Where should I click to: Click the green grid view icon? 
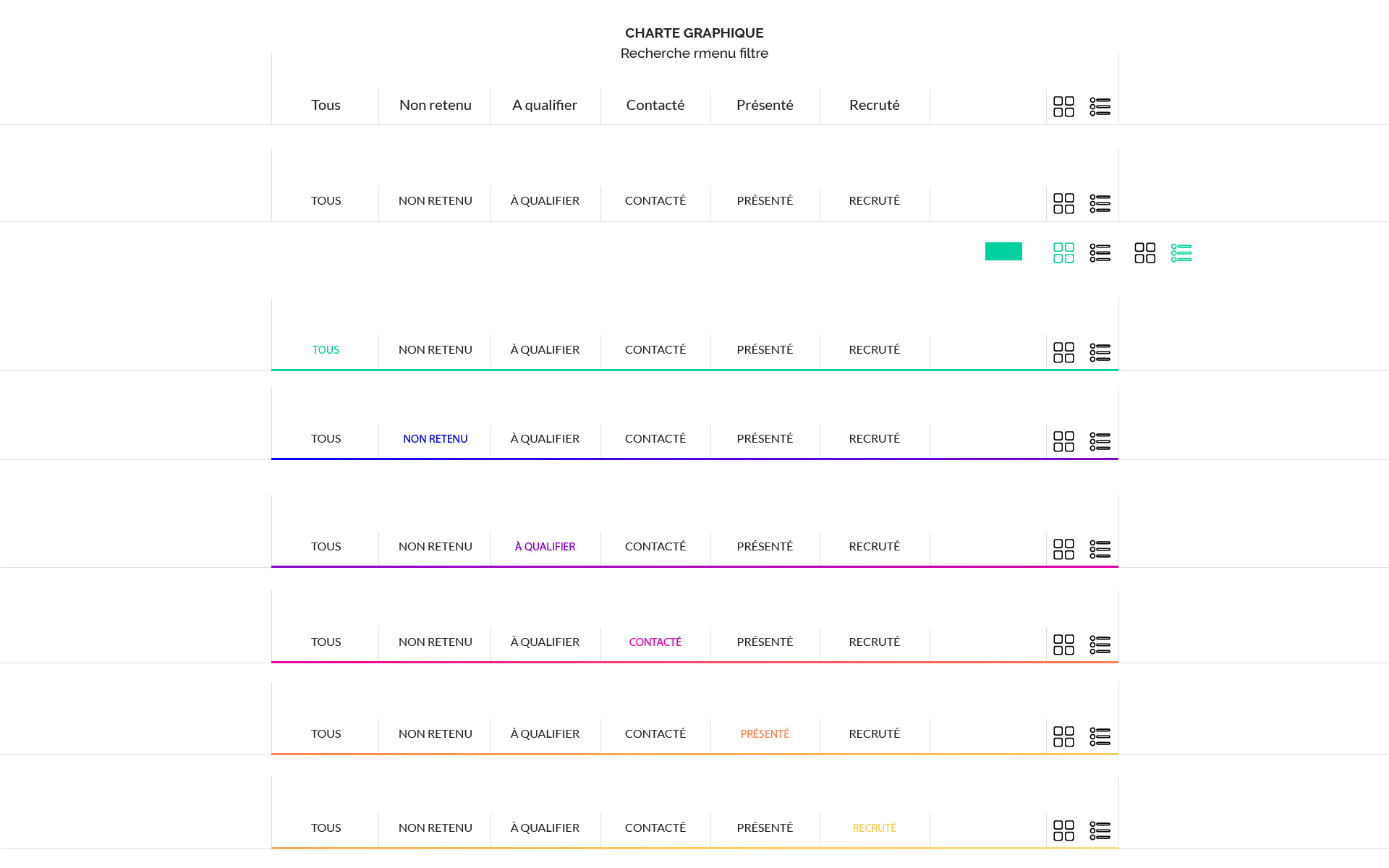(1063, 252)
